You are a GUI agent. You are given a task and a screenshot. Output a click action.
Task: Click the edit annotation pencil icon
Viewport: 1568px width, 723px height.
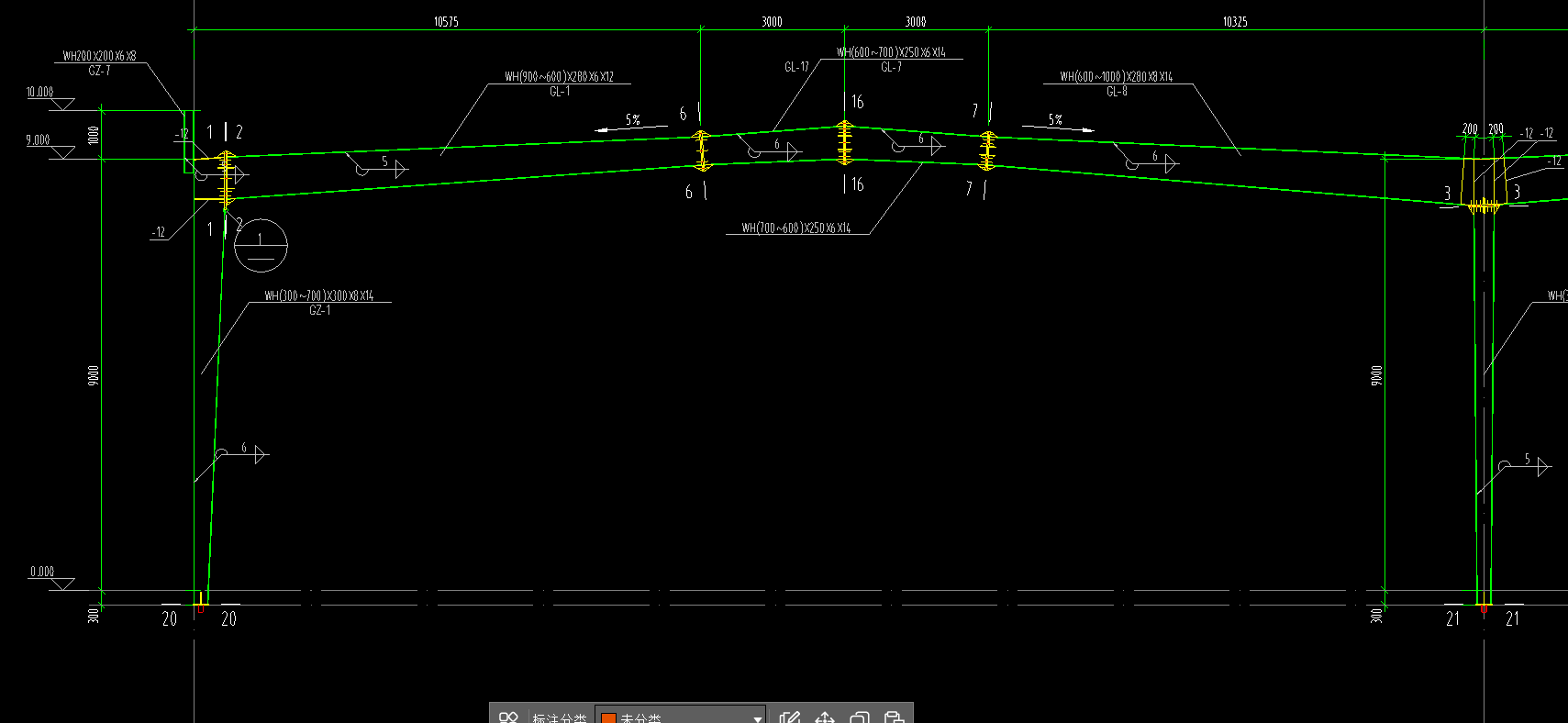tap(790, 717)
